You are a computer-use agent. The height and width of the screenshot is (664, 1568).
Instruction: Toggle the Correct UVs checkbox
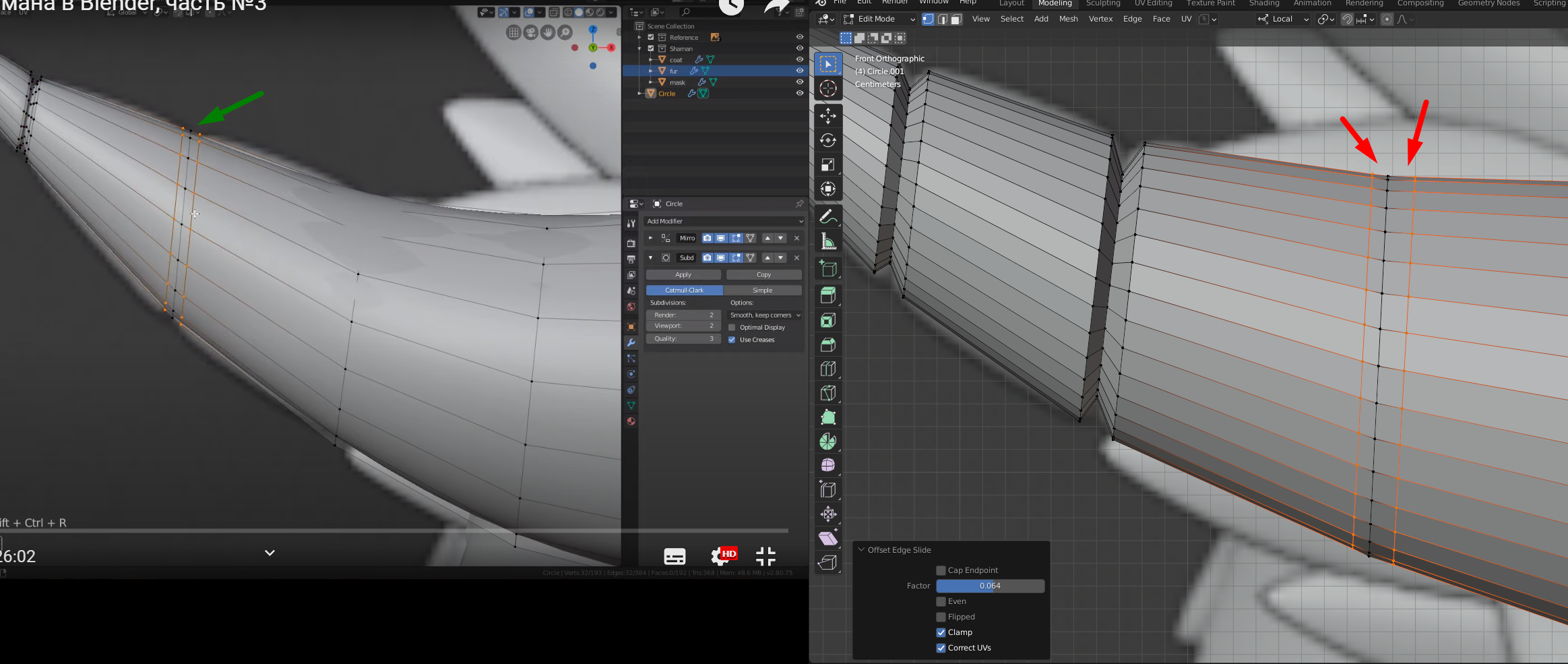[x=941, y=648]
